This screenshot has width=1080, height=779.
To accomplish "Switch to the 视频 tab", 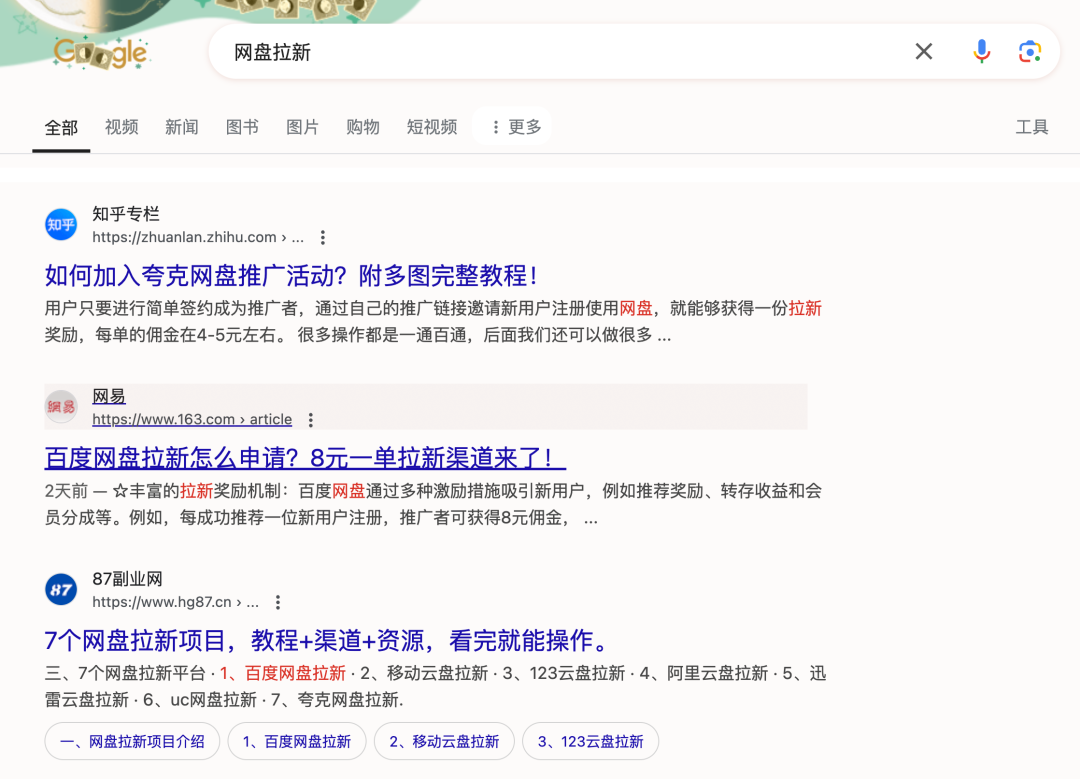I will 122,127.
